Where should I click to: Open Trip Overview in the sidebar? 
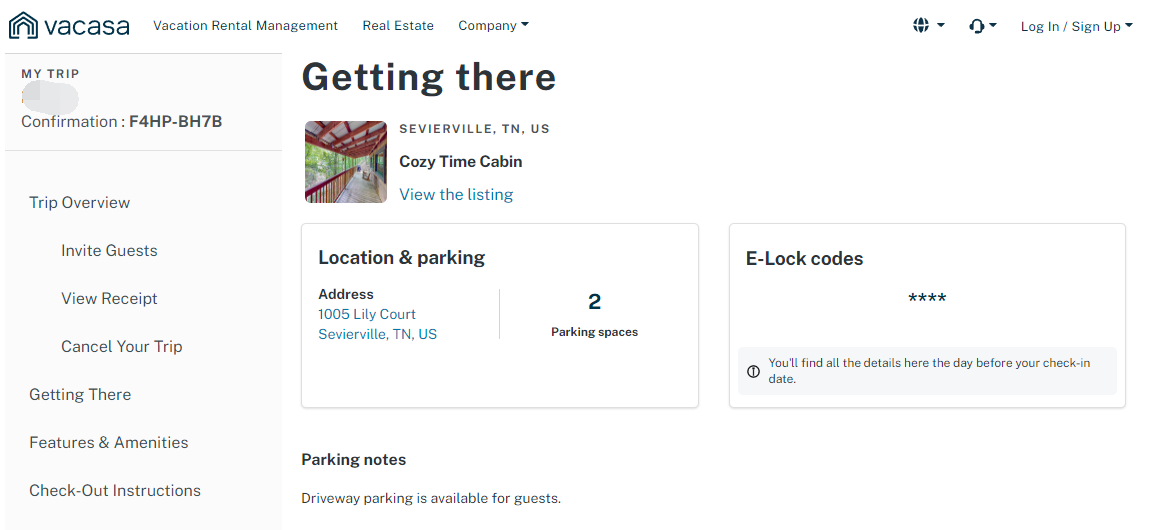(x=80, y=203)
